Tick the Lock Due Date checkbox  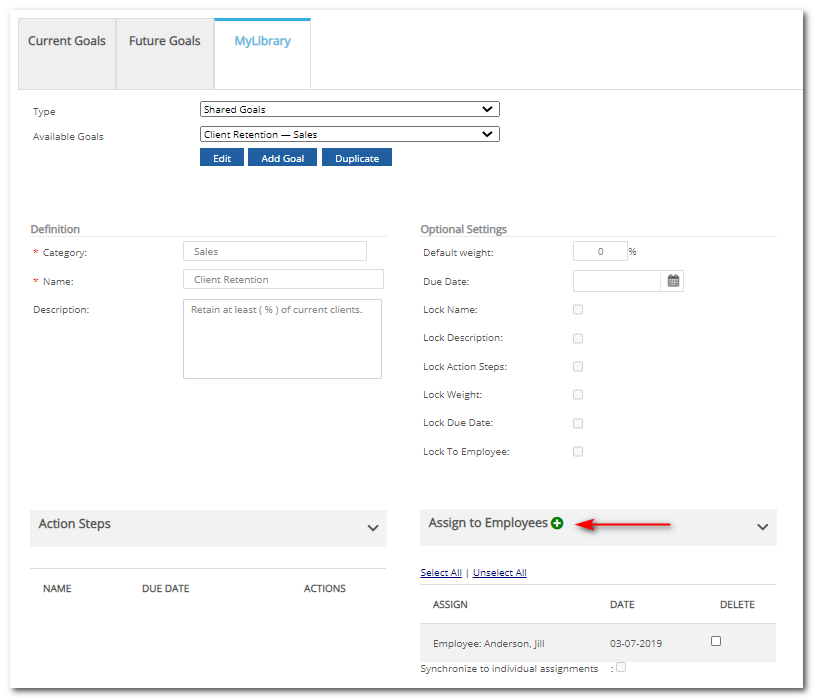tap(578, 423)
